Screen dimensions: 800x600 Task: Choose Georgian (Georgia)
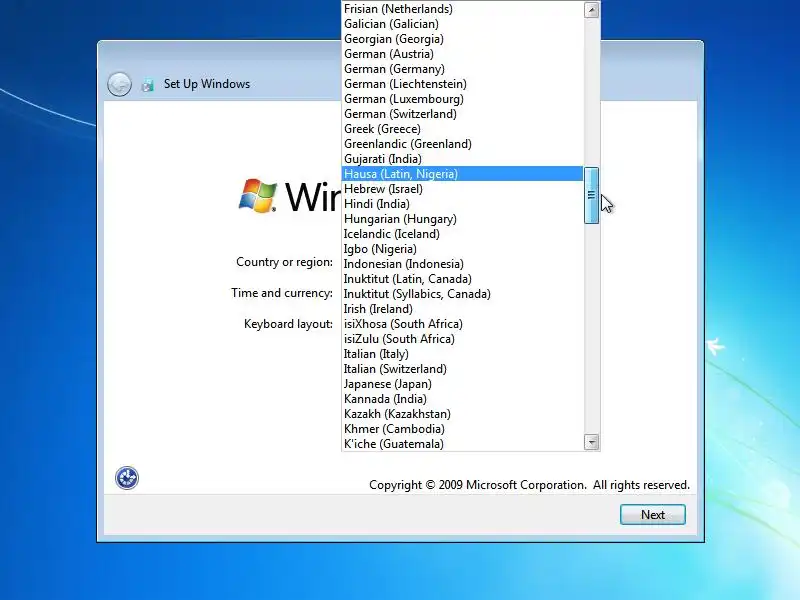pyautogui.click(x=462, y=39)
